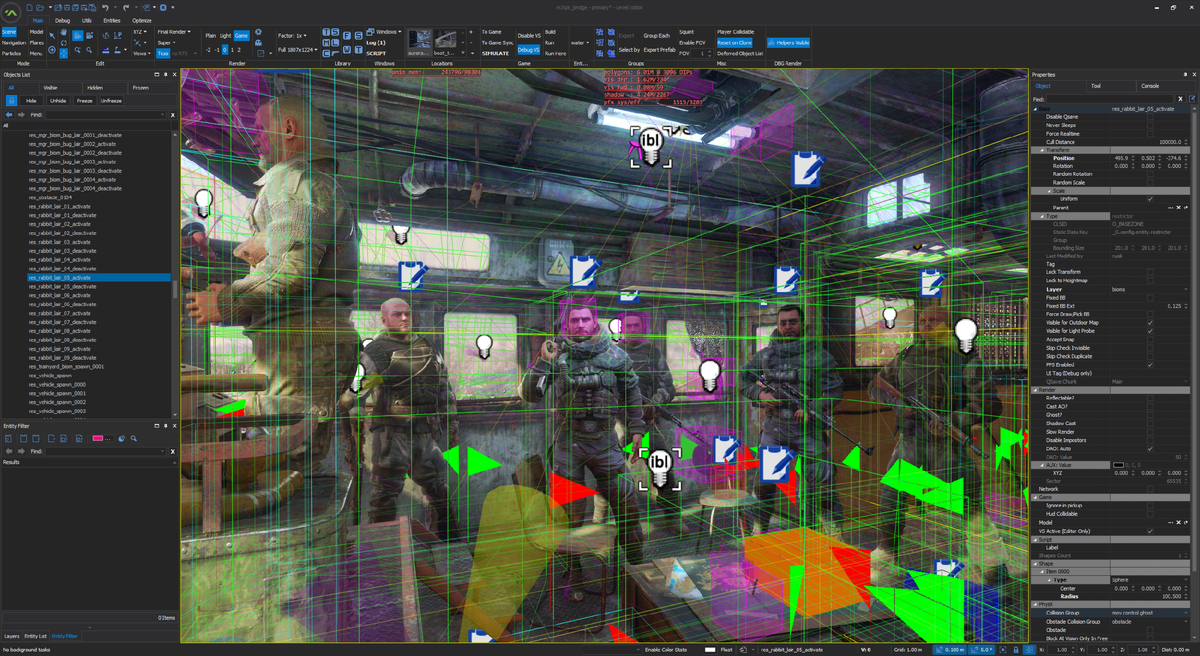Toggle the Reset on Clone option
Image resolution: width=1200 pixels, height=656 pixels.
pyautogui.click(x=734, y=43)
